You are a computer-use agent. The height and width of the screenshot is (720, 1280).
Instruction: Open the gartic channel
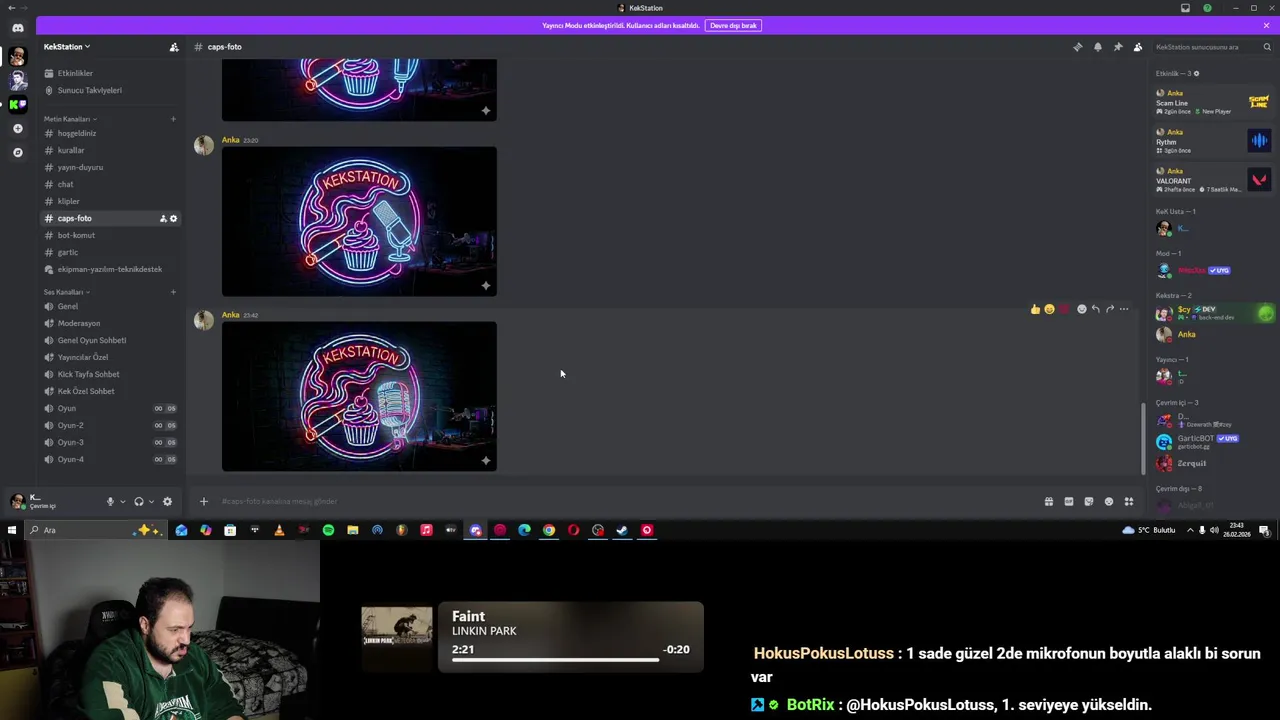[110, 252]
